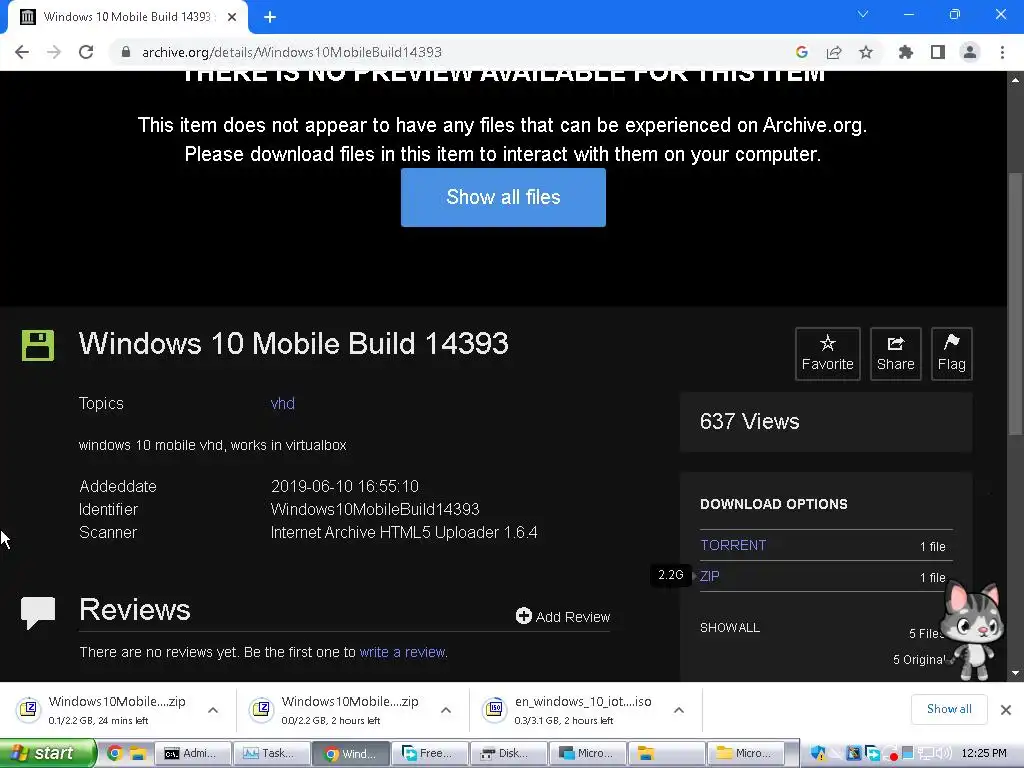
Task: Click the green floppy disk software icon
Action: 38,345
